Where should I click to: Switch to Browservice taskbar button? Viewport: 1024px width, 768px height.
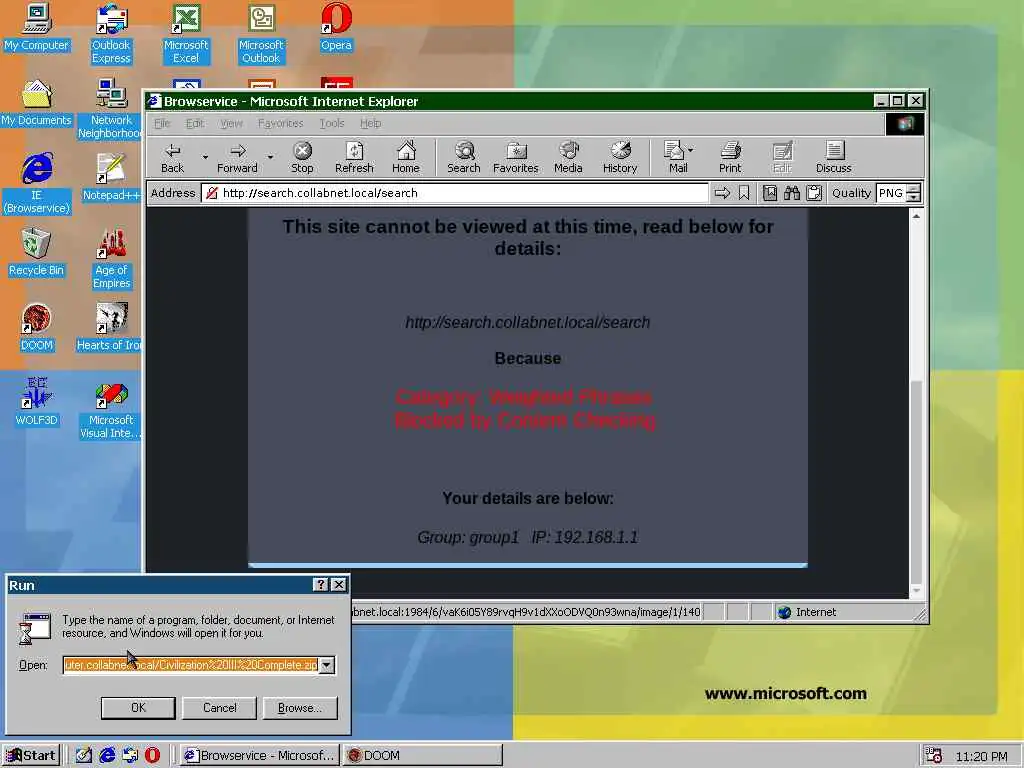pos(260,756)
